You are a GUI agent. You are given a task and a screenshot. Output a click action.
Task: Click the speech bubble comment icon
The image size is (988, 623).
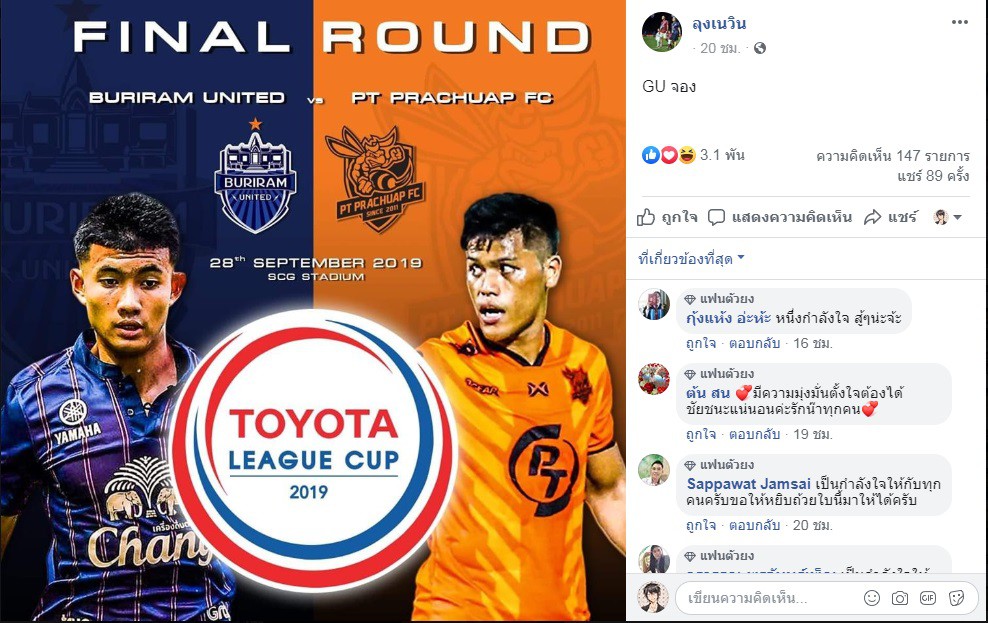pos(716,217)
